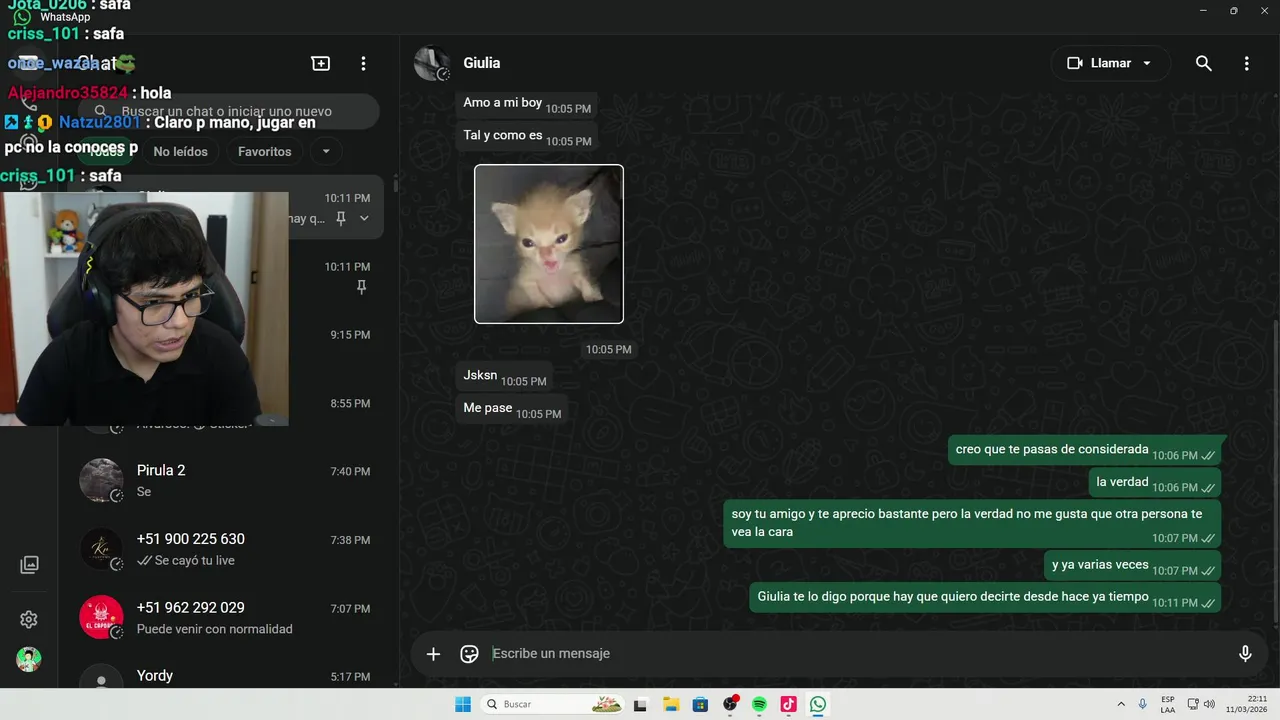Open the media gallery icon in left rail
The image size is (1280, 720).
29,565
